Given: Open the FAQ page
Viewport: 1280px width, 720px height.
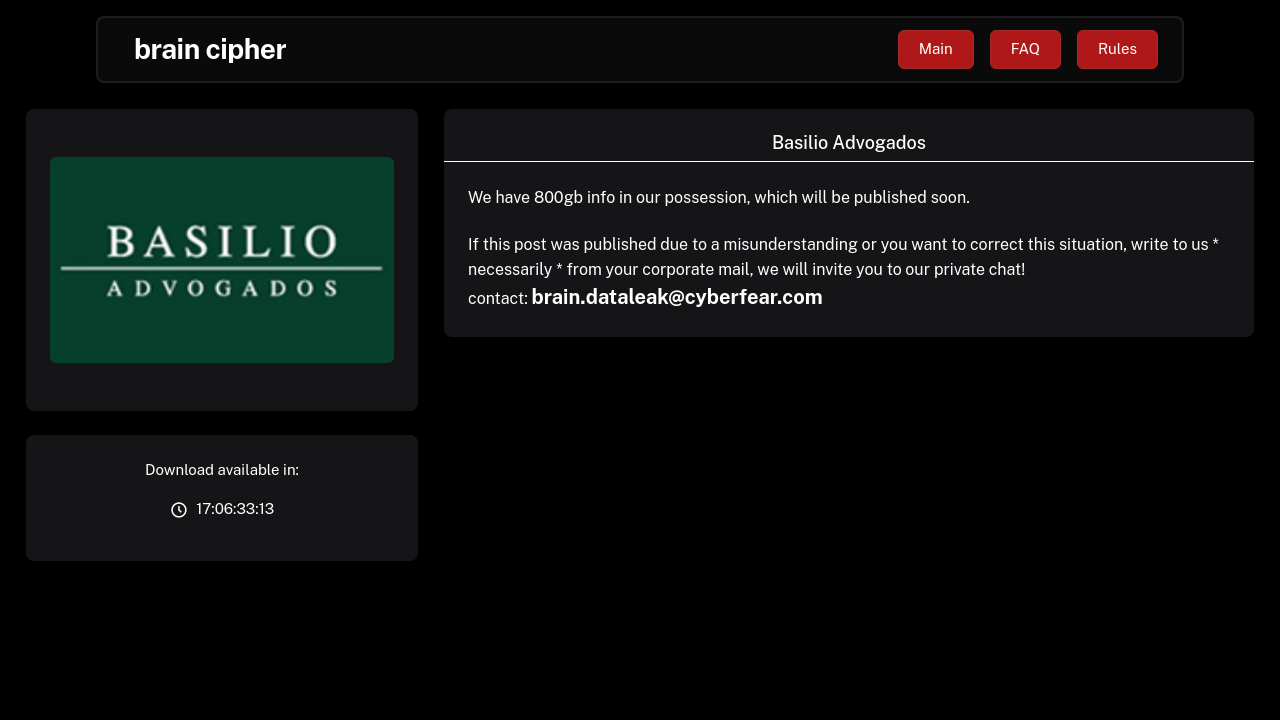Looking at the screenshot, I should coord(1025,49).
